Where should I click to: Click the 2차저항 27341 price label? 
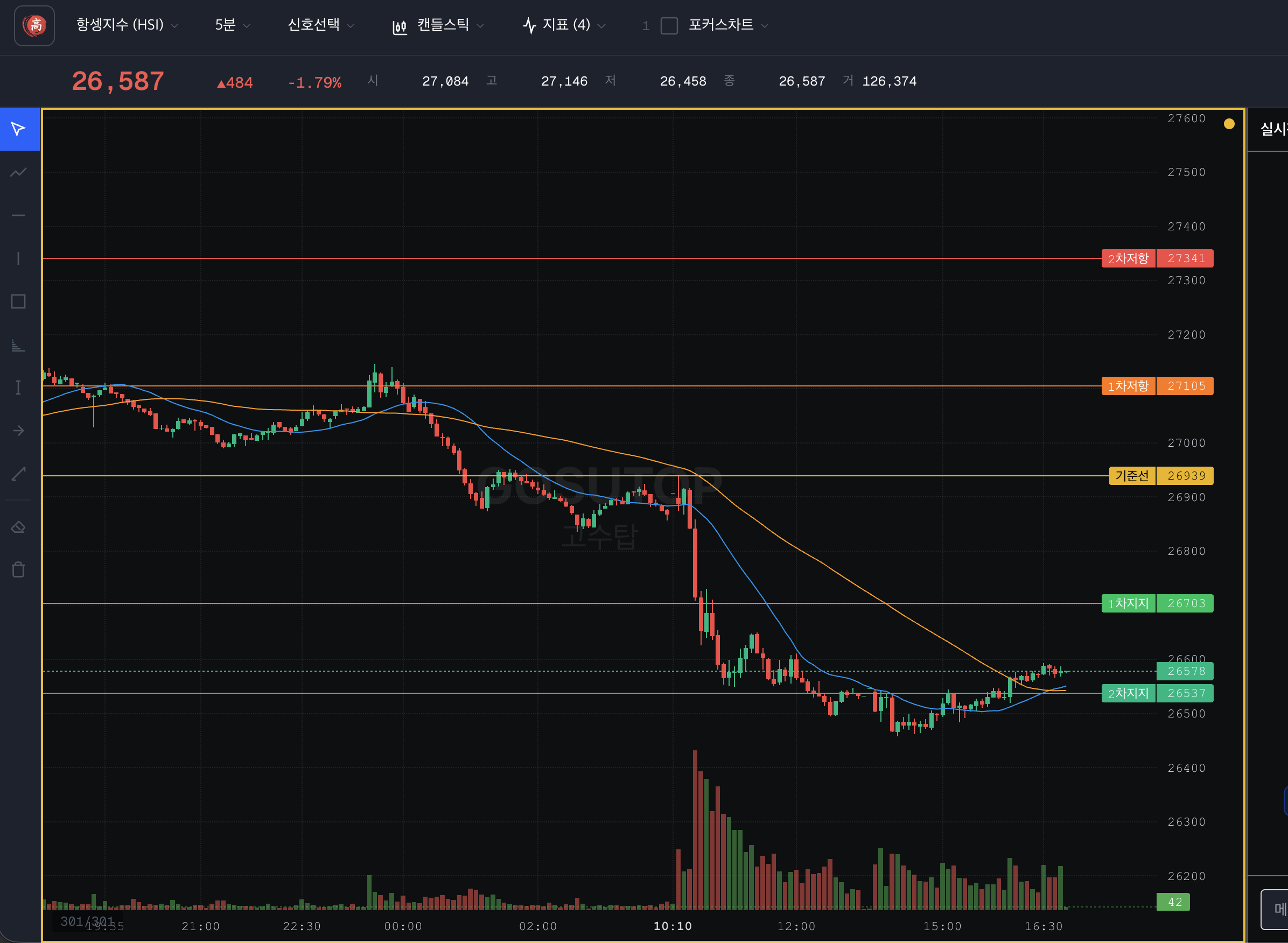coord(1157,258)
